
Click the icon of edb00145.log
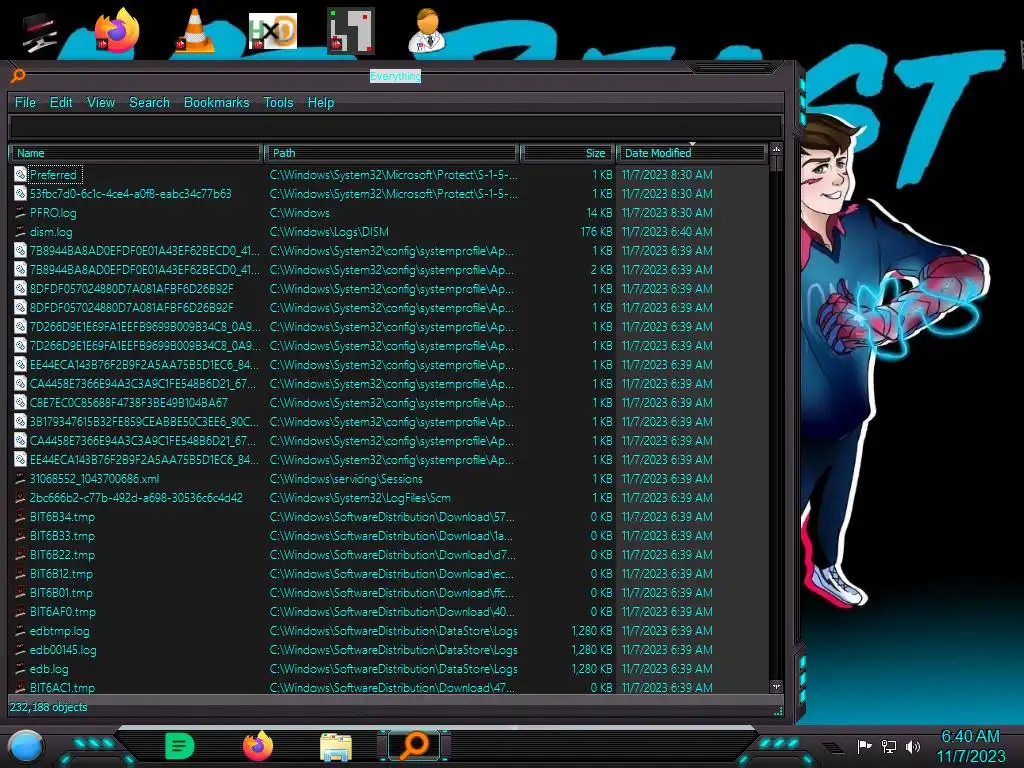[20, 650]
